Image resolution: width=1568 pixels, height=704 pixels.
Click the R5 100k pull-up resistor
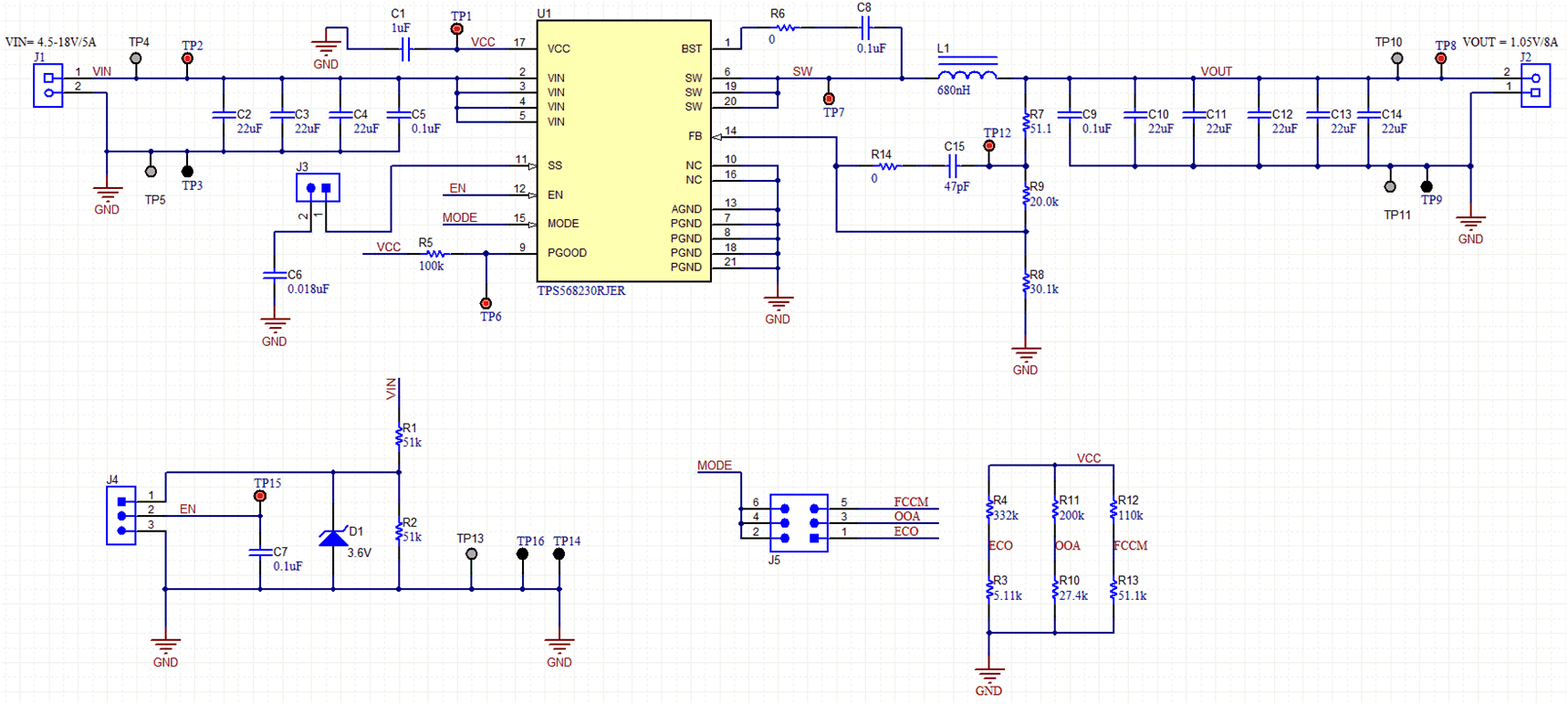tap(436, 254)
